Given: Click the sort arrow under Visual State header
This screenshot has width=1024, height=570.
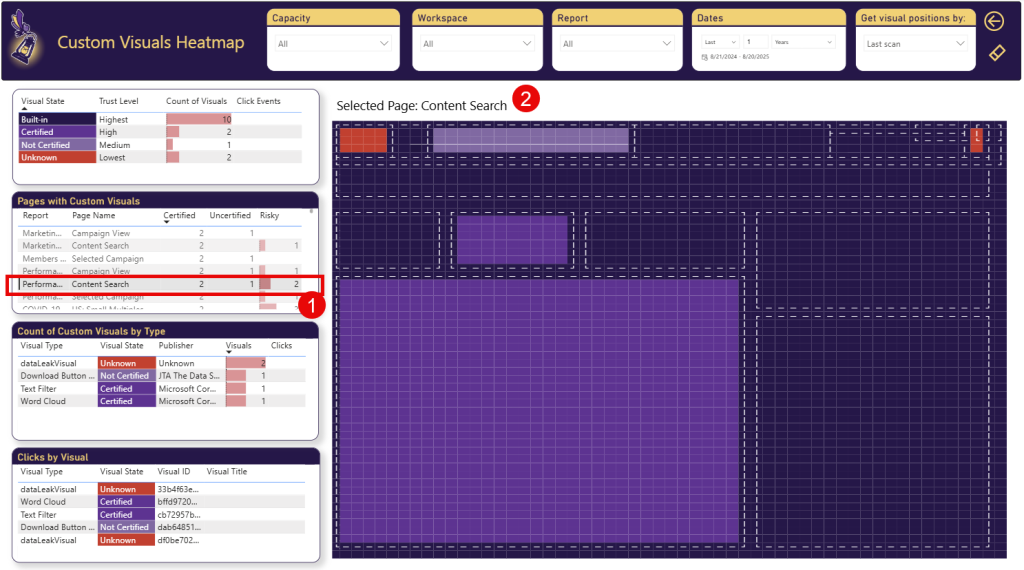Looking at the screenshot, I should 24,108.
